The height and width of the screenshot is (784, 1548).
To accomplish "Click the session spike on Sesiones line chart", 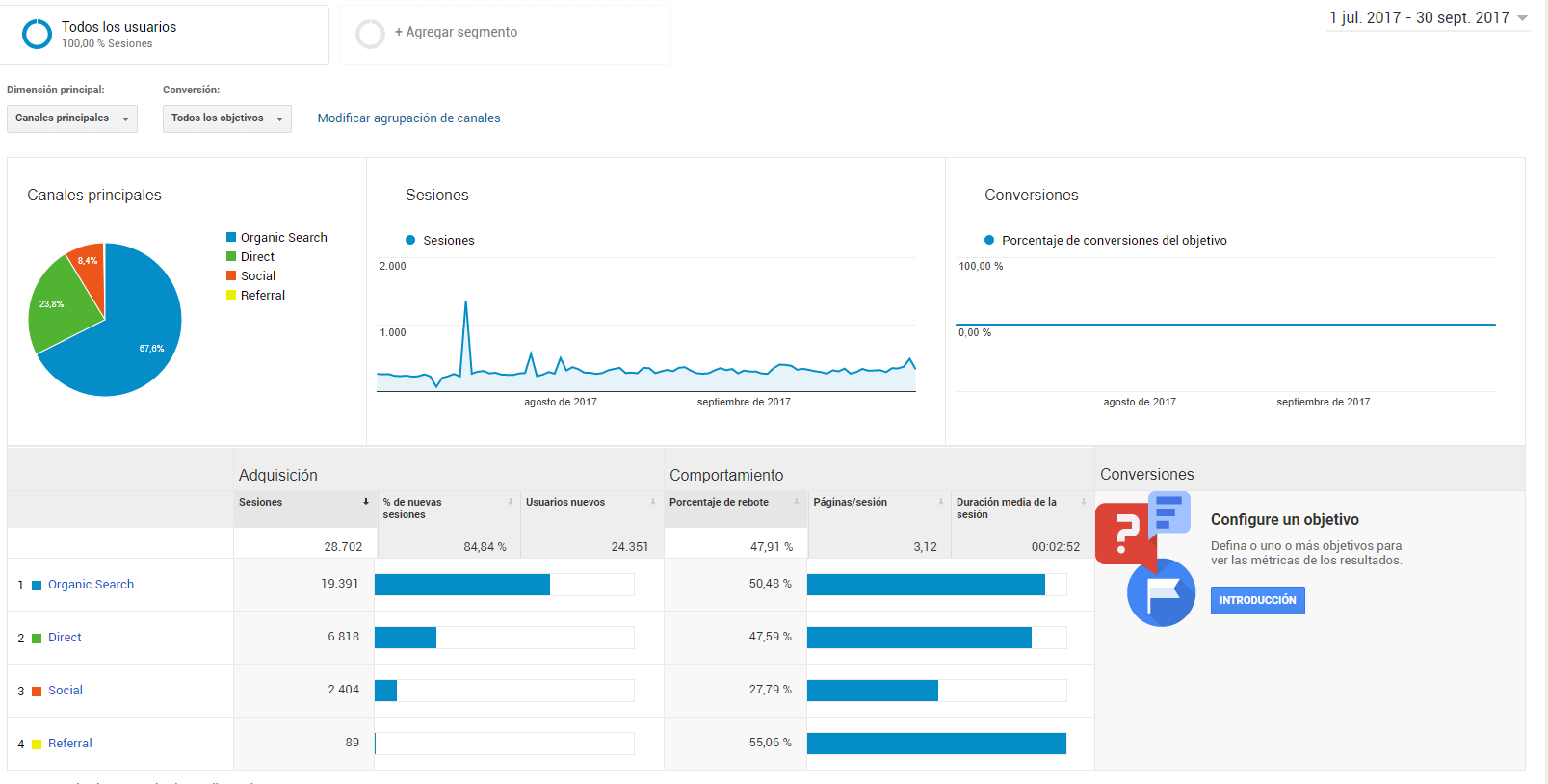I will point(466,304).
